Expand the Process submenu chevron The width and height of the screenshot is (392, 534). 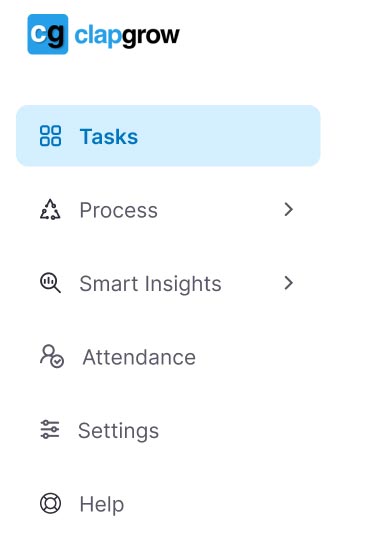(x=288, y=209)
